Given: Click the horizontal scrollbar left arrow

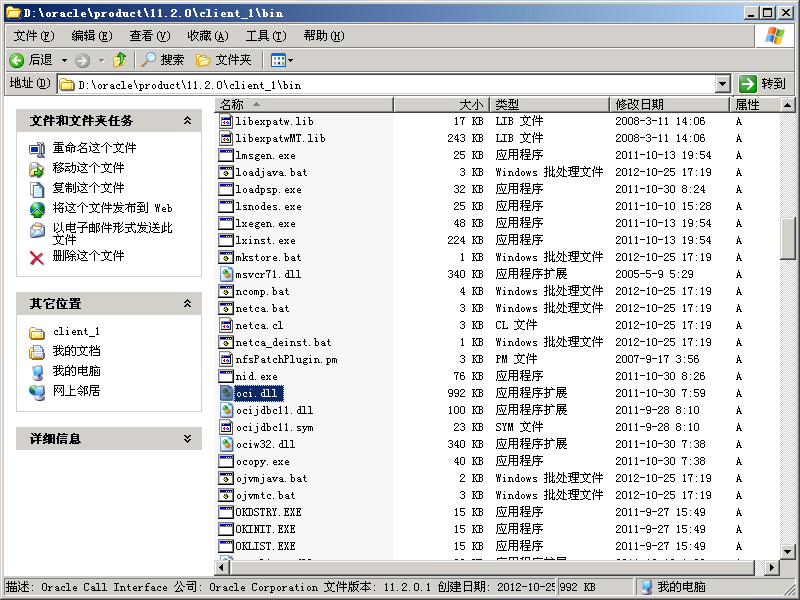Looking at the screenshot, I should click(222, 567).
